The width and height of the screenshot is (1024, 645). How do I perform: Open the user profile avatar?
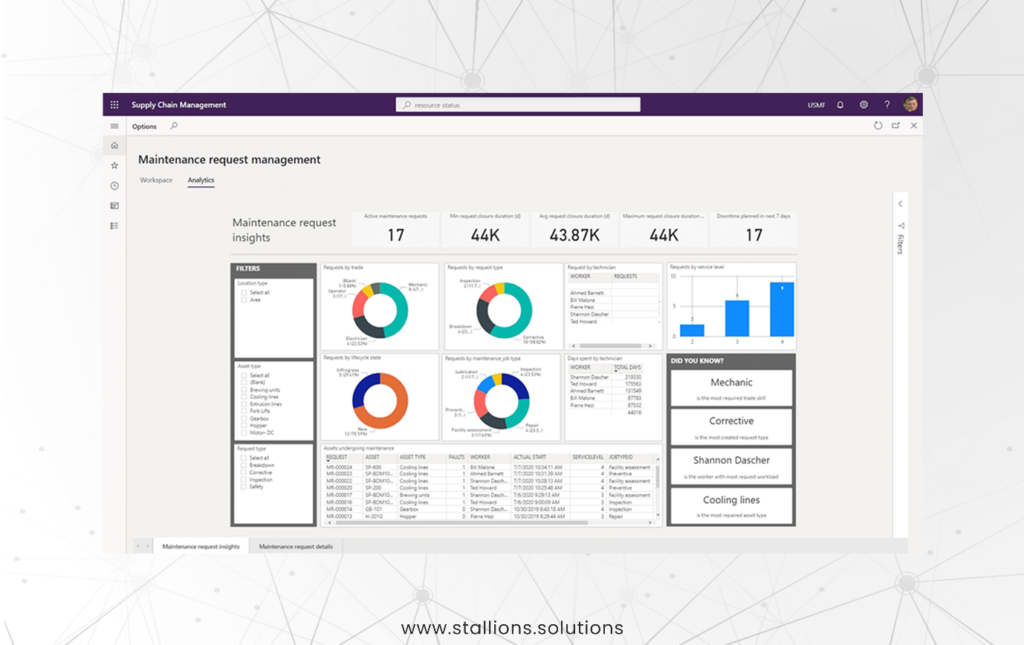point(910,104)
